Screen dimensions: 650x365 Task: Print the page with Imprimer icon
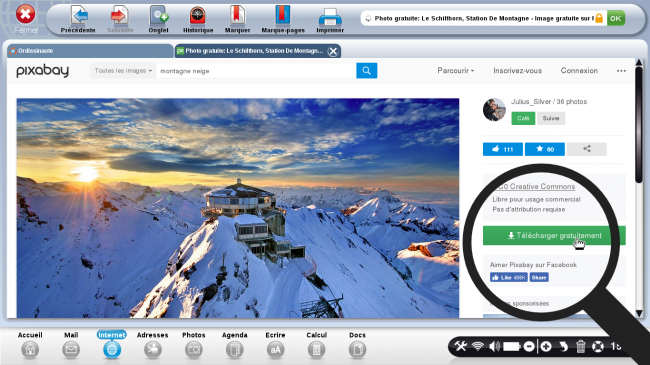[330, 17]
